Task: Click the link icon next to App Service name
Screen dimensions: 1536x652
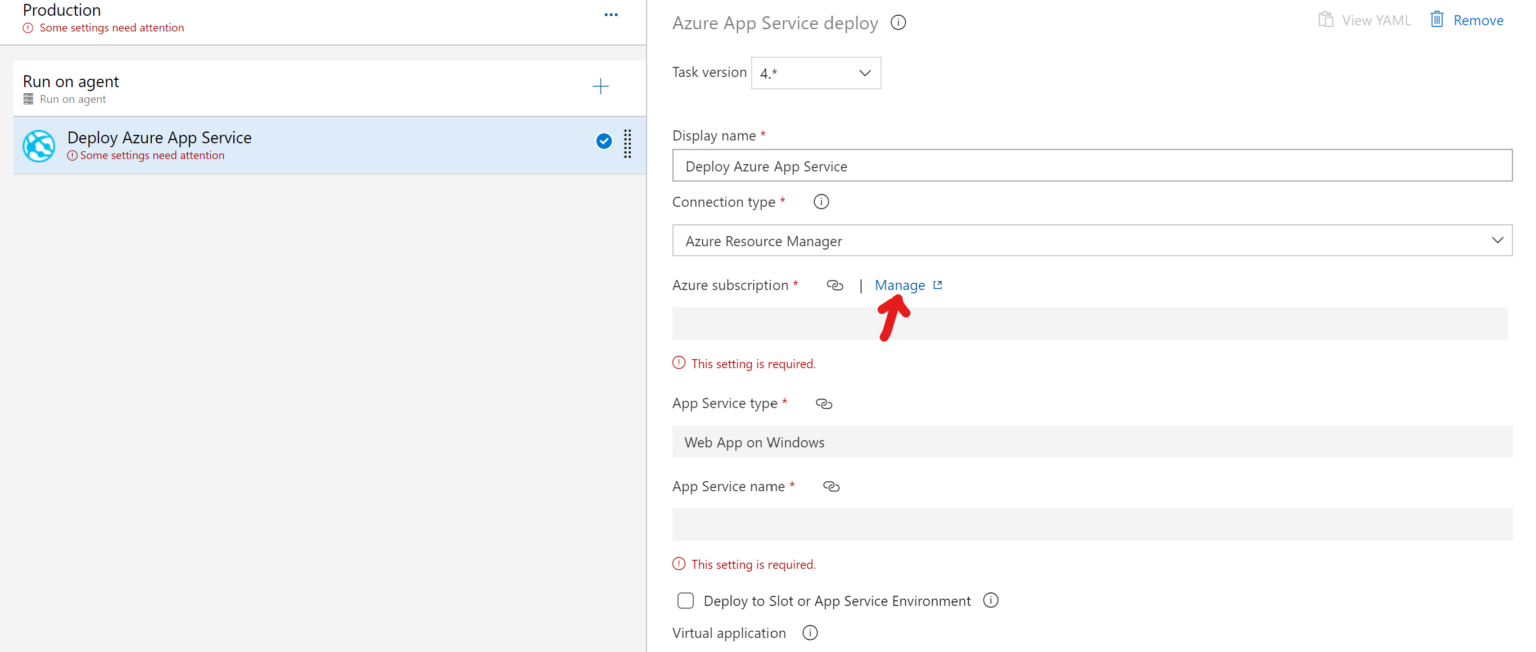Action: point(831,487)
